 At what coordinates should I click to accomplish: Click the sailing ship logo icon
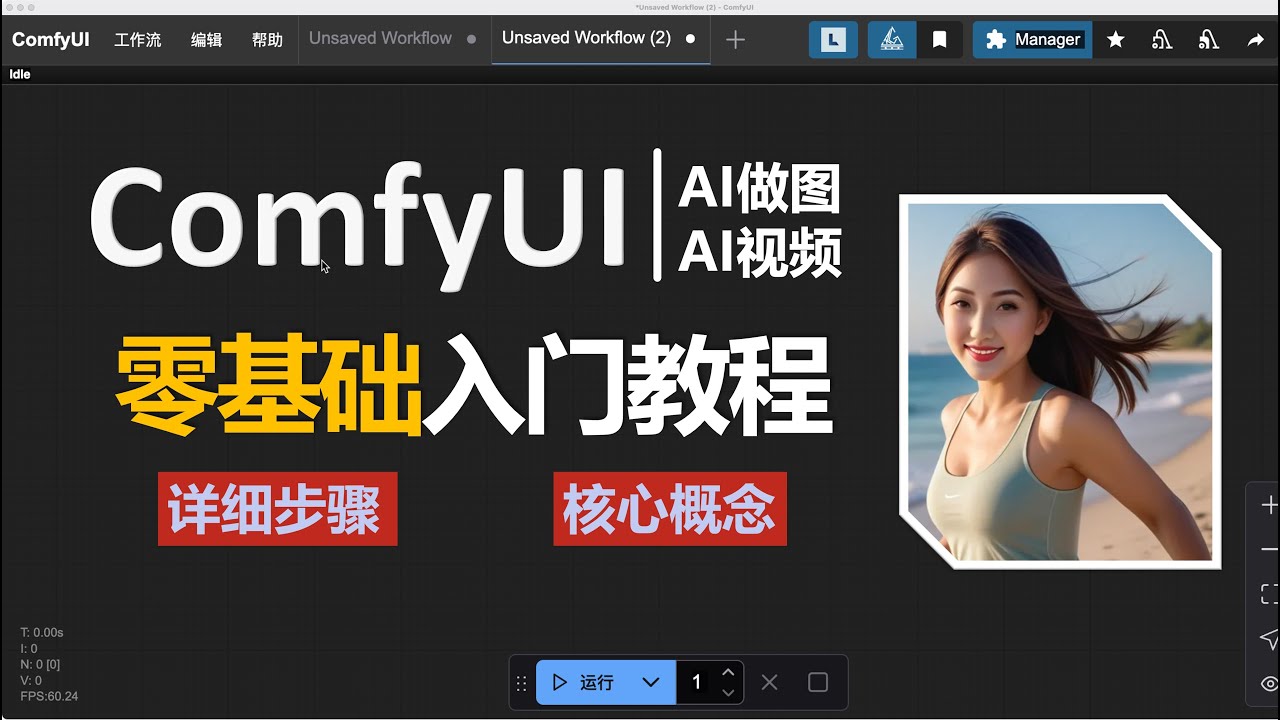click(892, 40)
